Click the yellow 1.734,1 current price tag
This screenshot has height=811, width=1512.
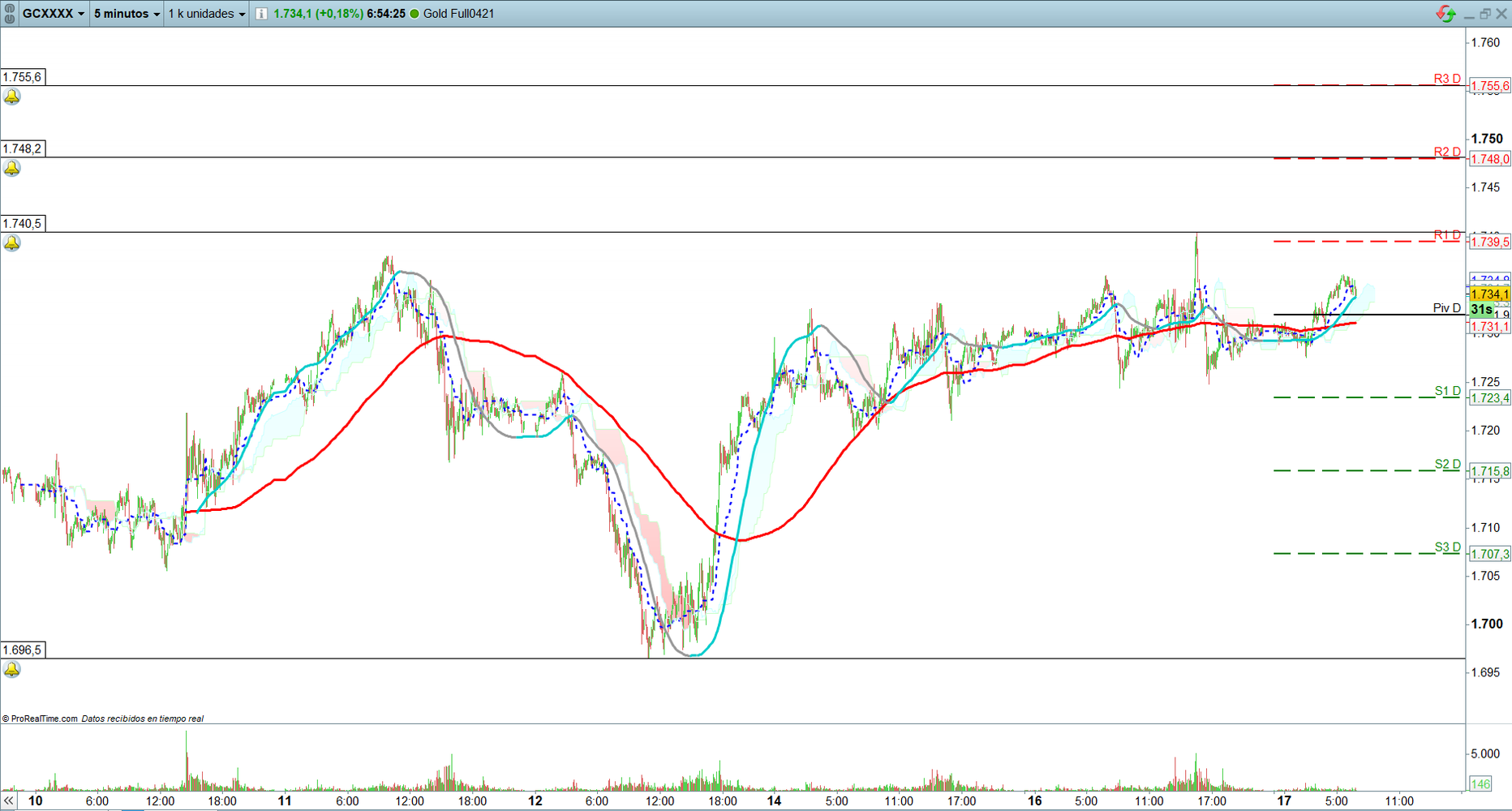click(x=1490, y=294)
